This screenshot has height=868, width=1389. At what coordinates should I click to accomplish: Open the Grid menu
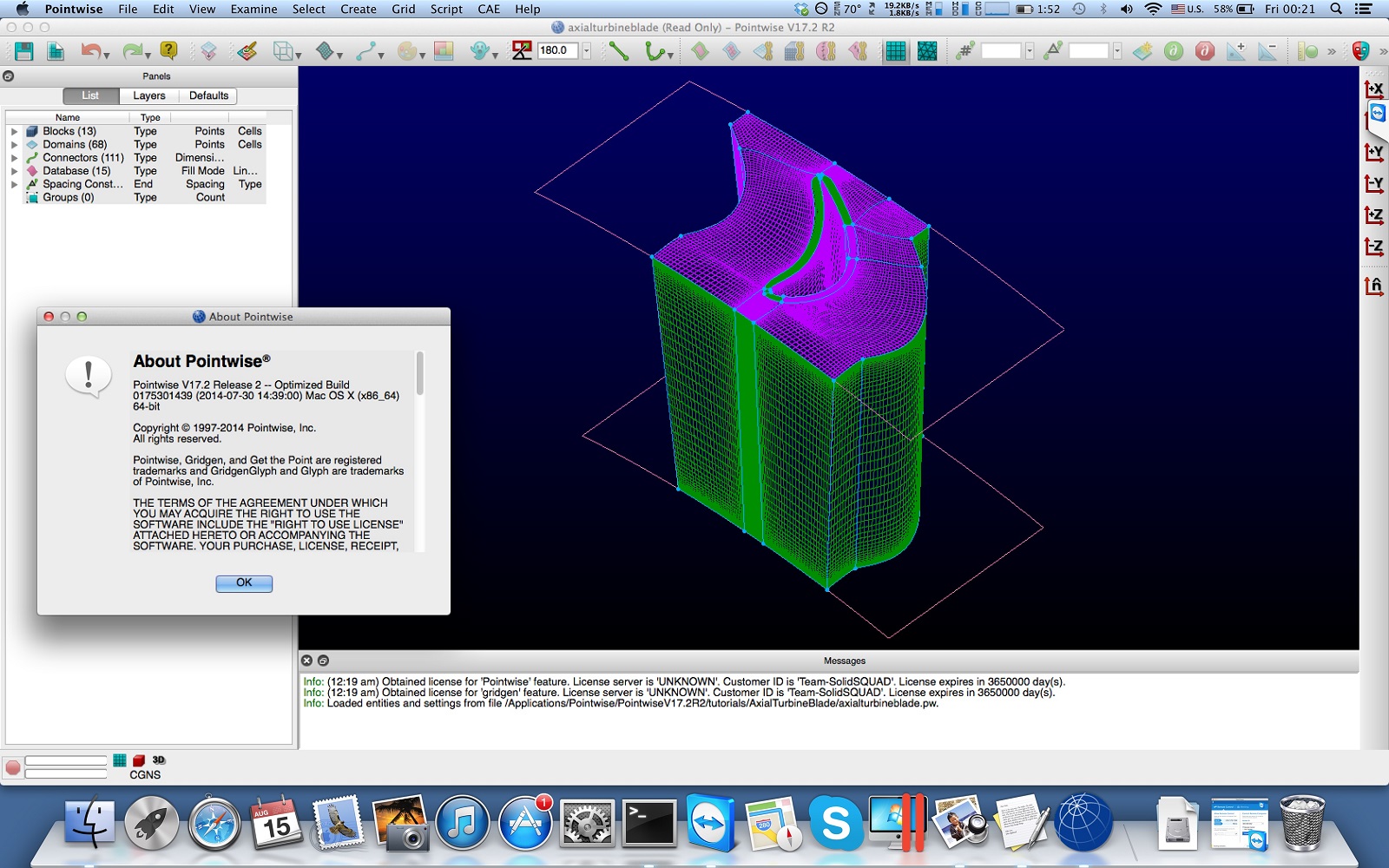pyautogui.click(x=403, y=9)
